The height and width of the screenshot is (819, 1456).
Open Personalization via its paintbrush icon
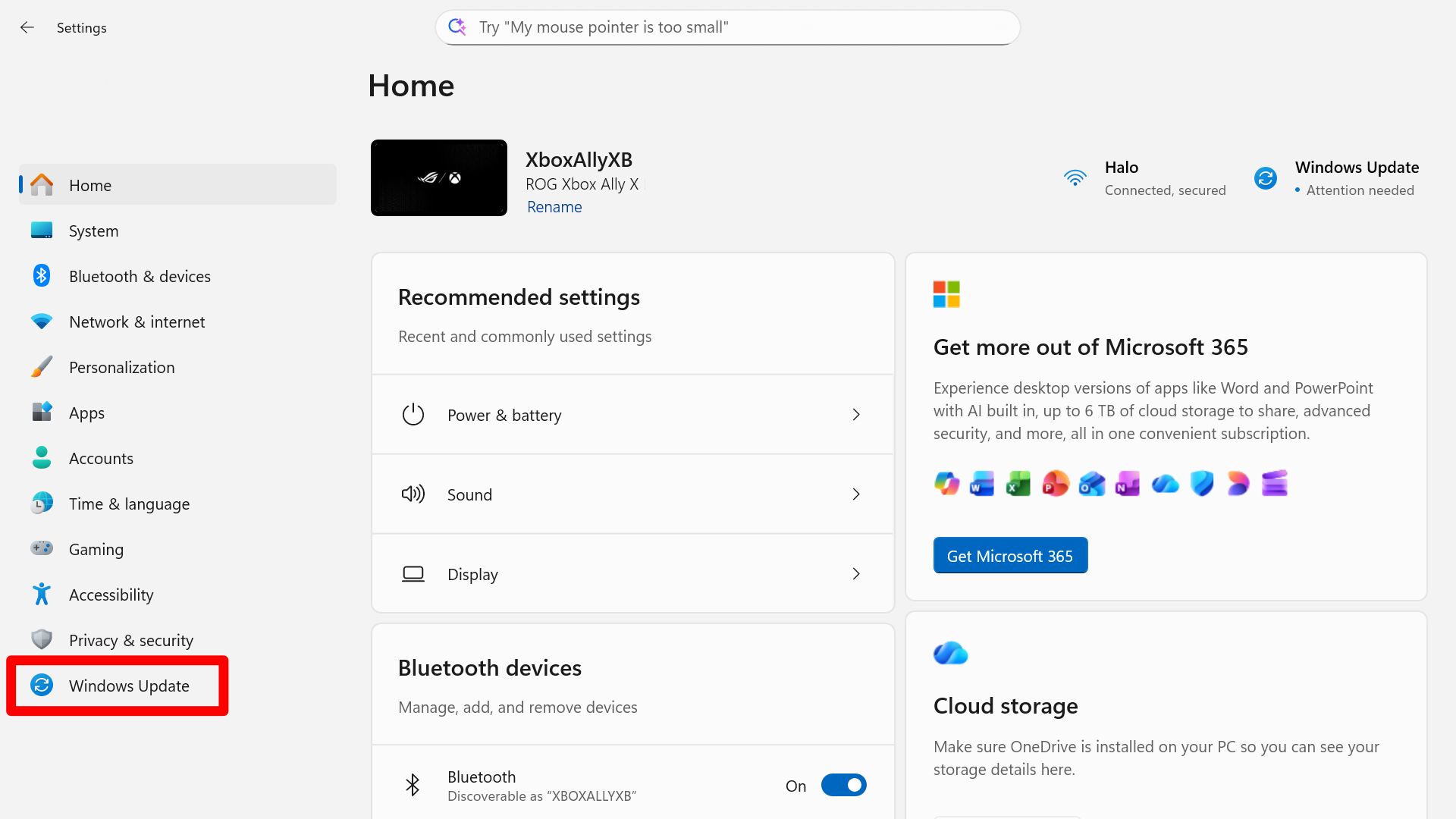(42, 367)
